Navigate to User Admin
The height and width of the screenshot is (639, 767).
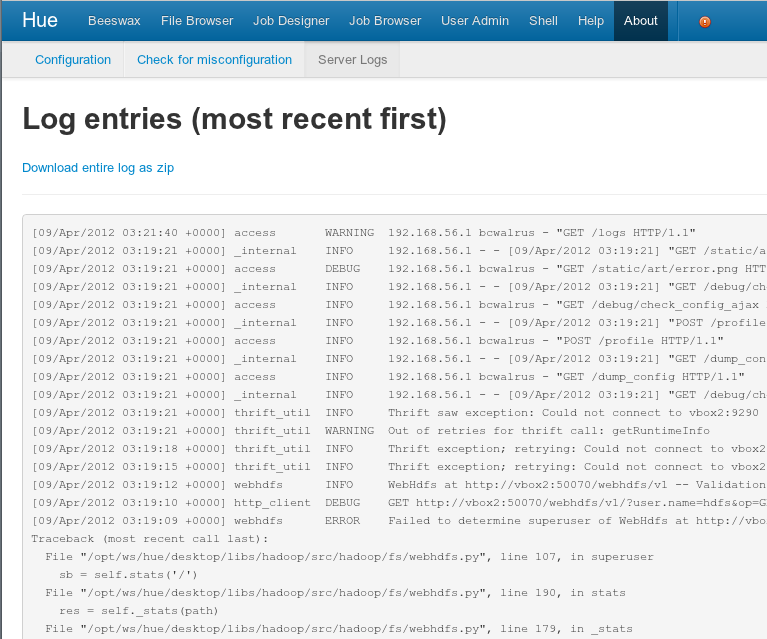475,21
